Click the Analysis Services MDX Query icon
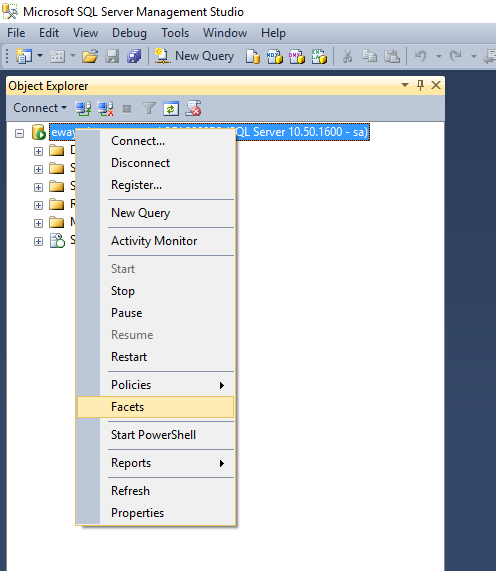 pyautogui.click(x=275, y=56)
